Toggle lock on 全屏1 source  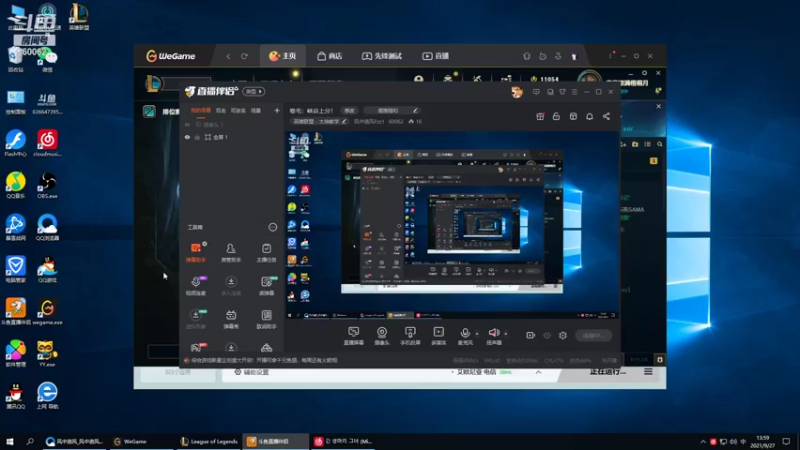tap(197, 137)
